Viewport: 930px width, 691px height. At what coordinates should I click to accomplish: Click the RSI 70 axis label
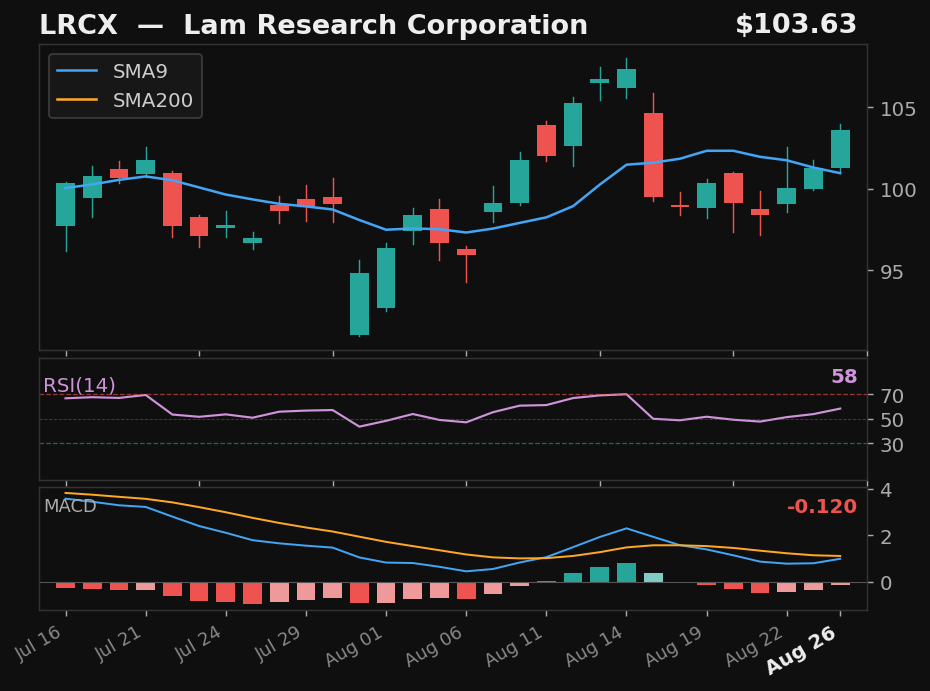click(892, 396)
